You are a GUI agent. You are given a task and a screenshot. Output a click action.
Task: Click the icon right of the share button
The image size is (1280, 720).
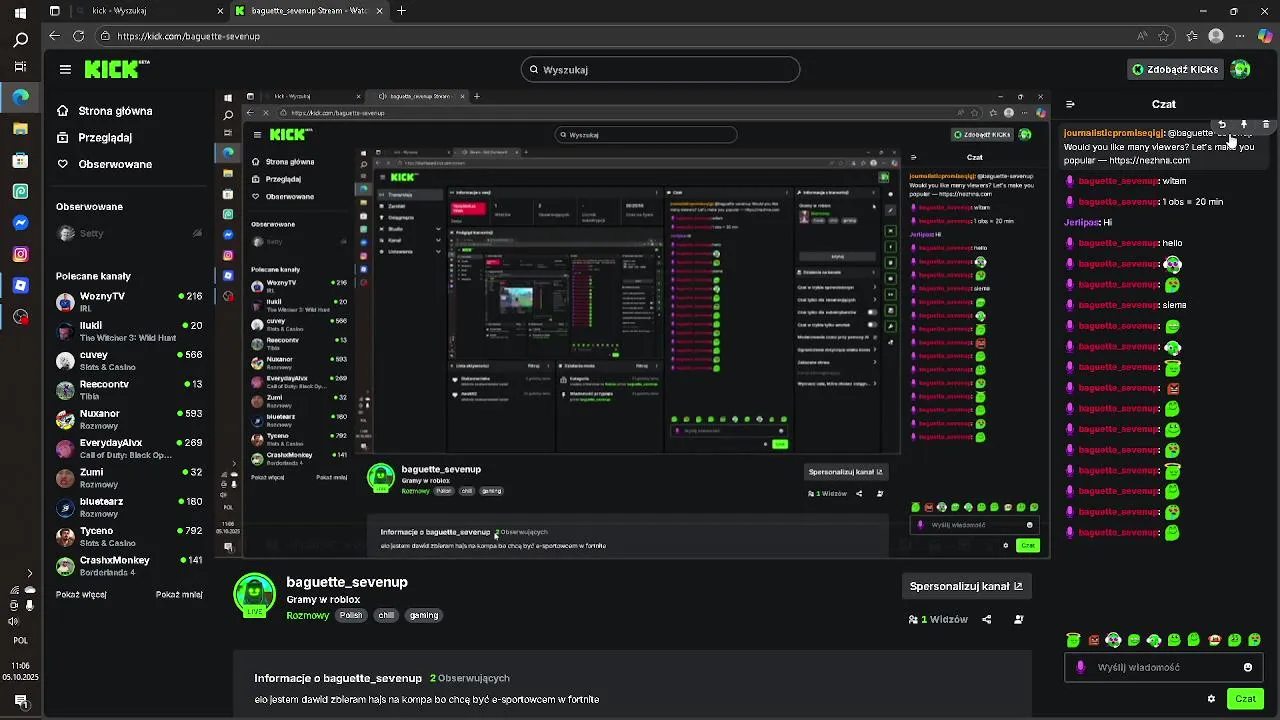pos(1019,619)
